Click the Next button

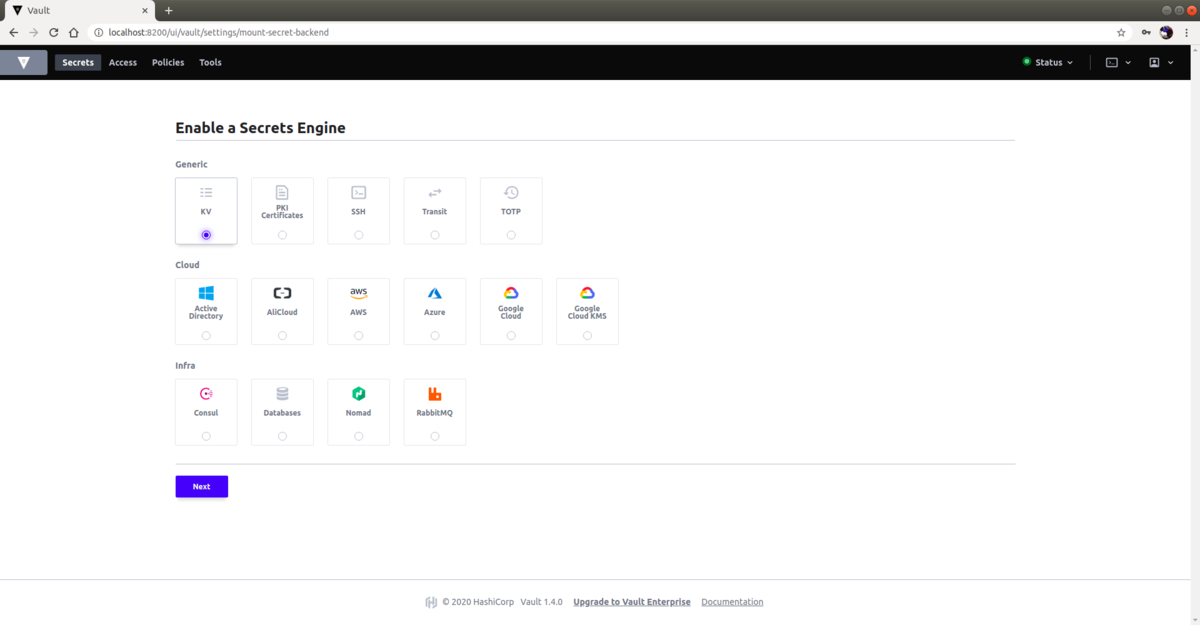(201, 486)
